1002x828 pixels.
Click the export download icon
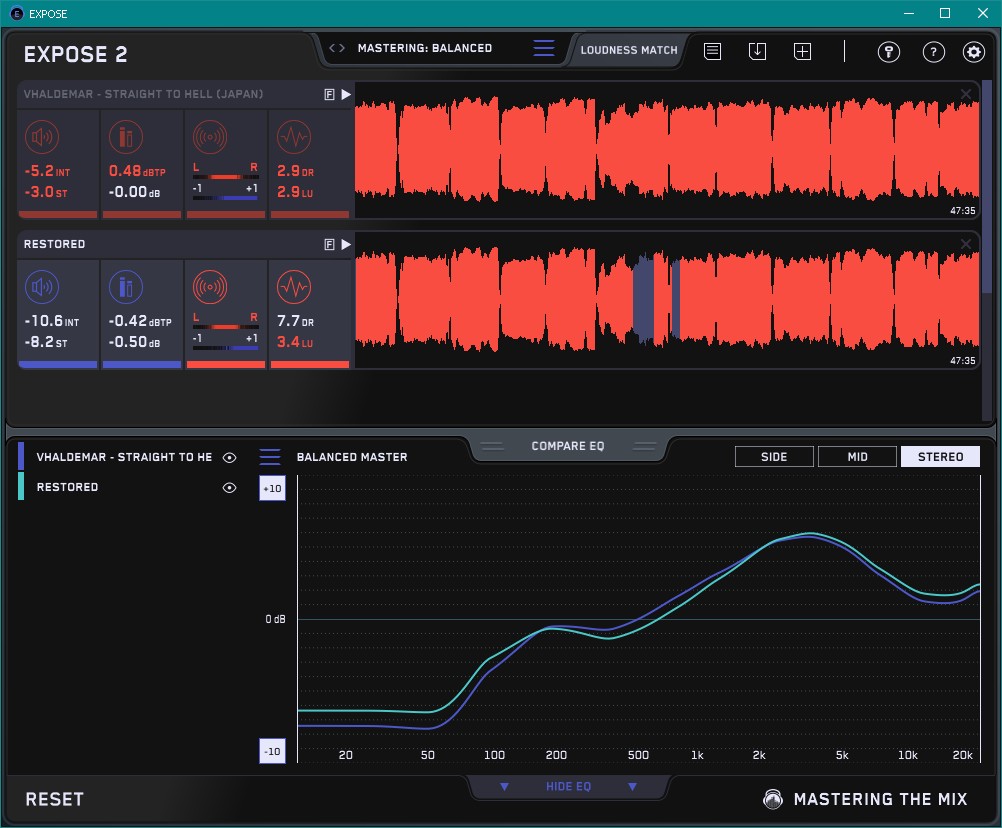pos(757,51)
